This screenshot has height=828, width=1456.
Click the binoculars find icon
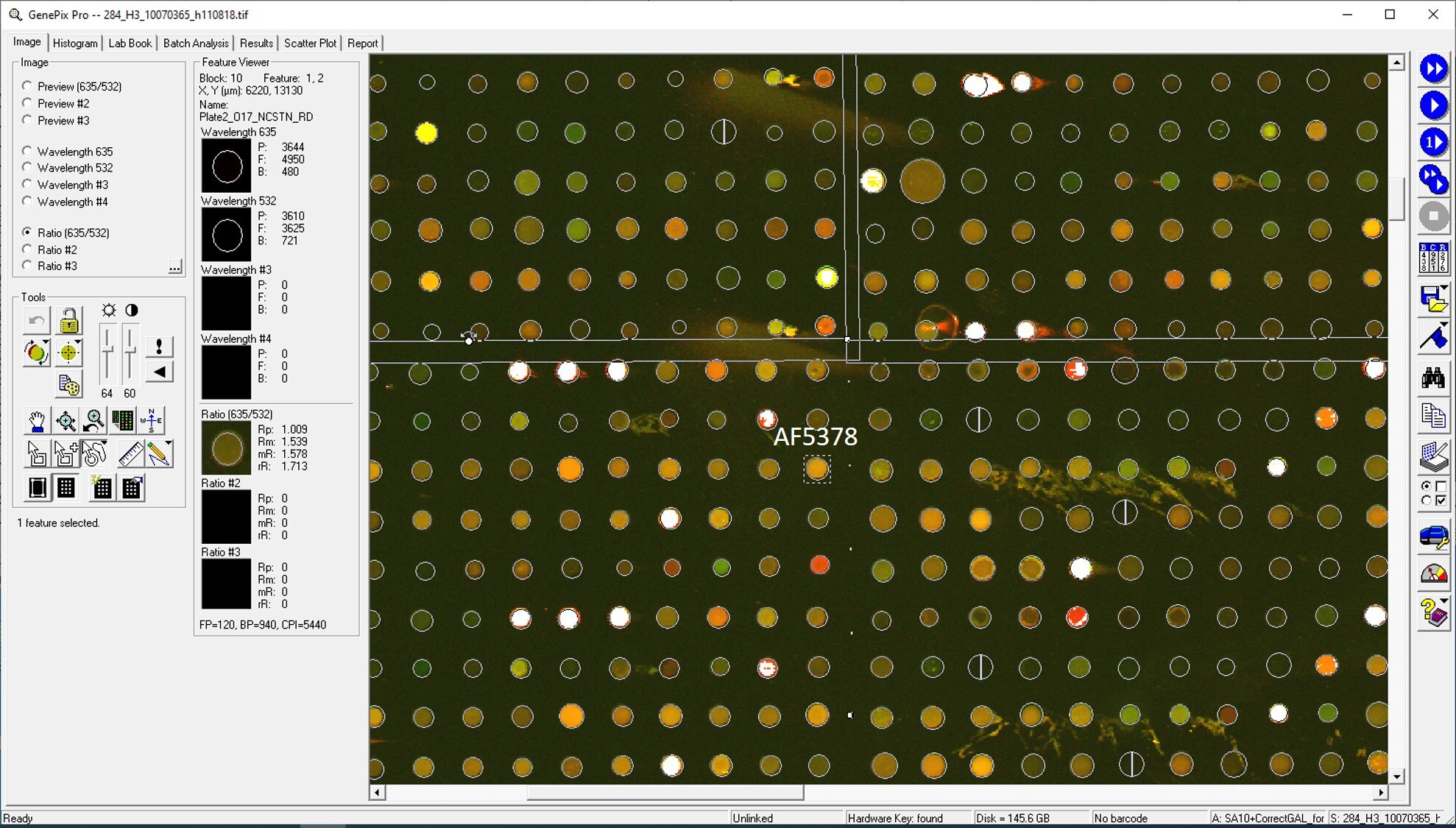(x=1432, y=378)
